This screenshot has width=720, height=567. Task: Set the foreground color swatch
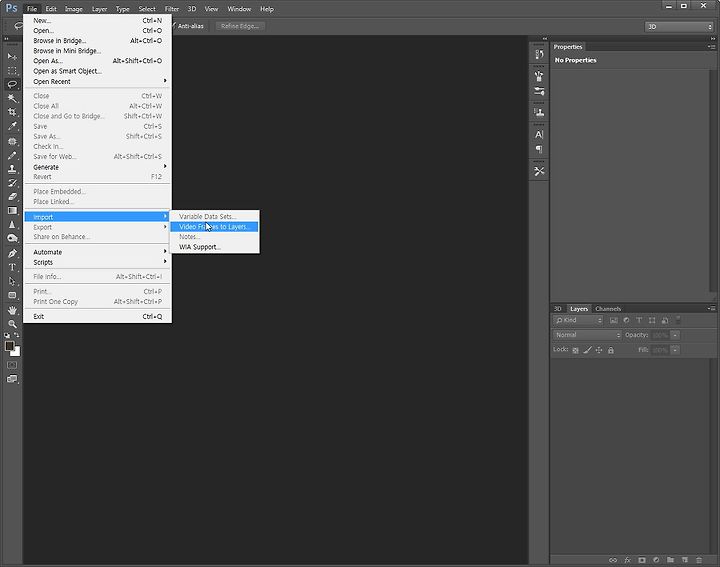tap(9, 346)
